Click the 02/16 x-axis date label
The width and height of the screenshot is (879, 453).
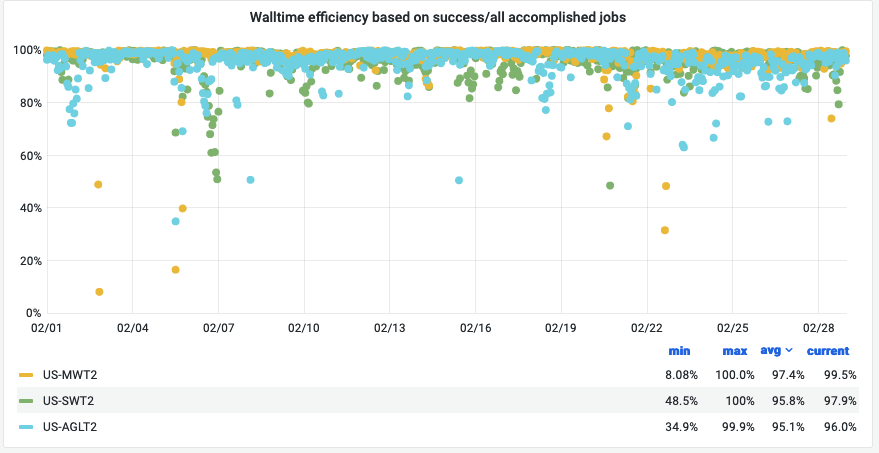tap(475, 328)
